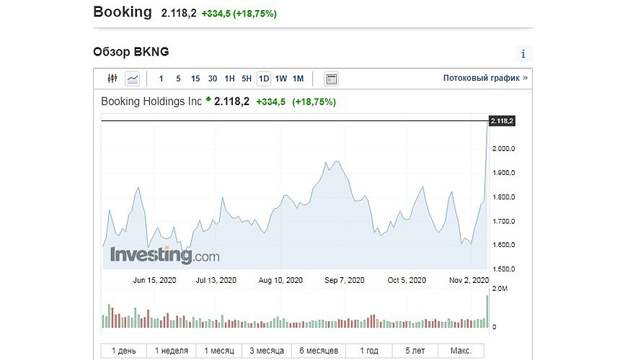Viewport: 620px width, 360px height.
Task: Set chart interval to 15 minutes
Action: point(195,79)
